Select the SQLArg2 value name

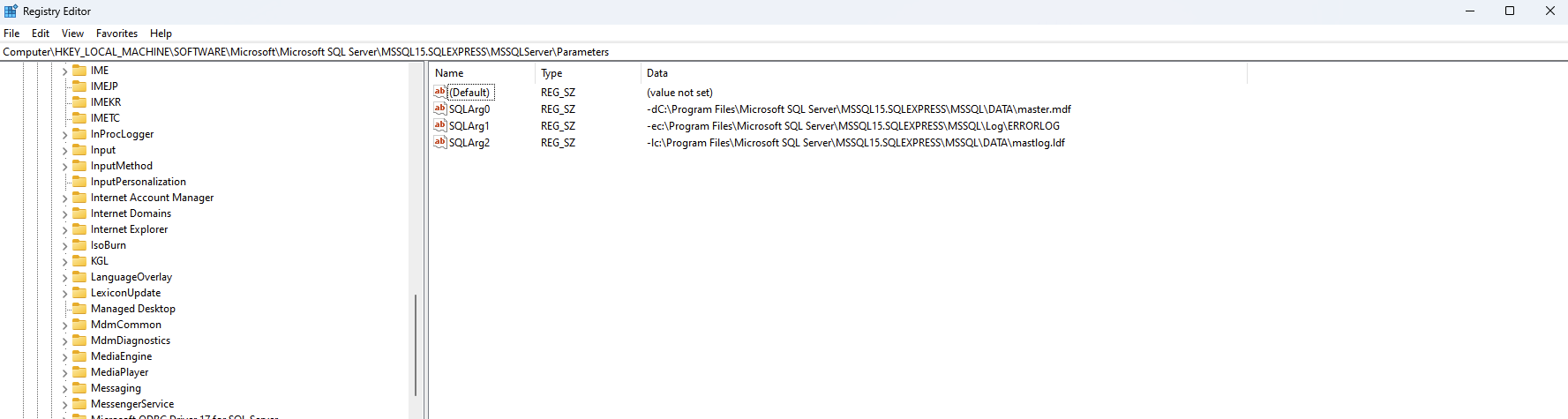(x=469, y=143)
